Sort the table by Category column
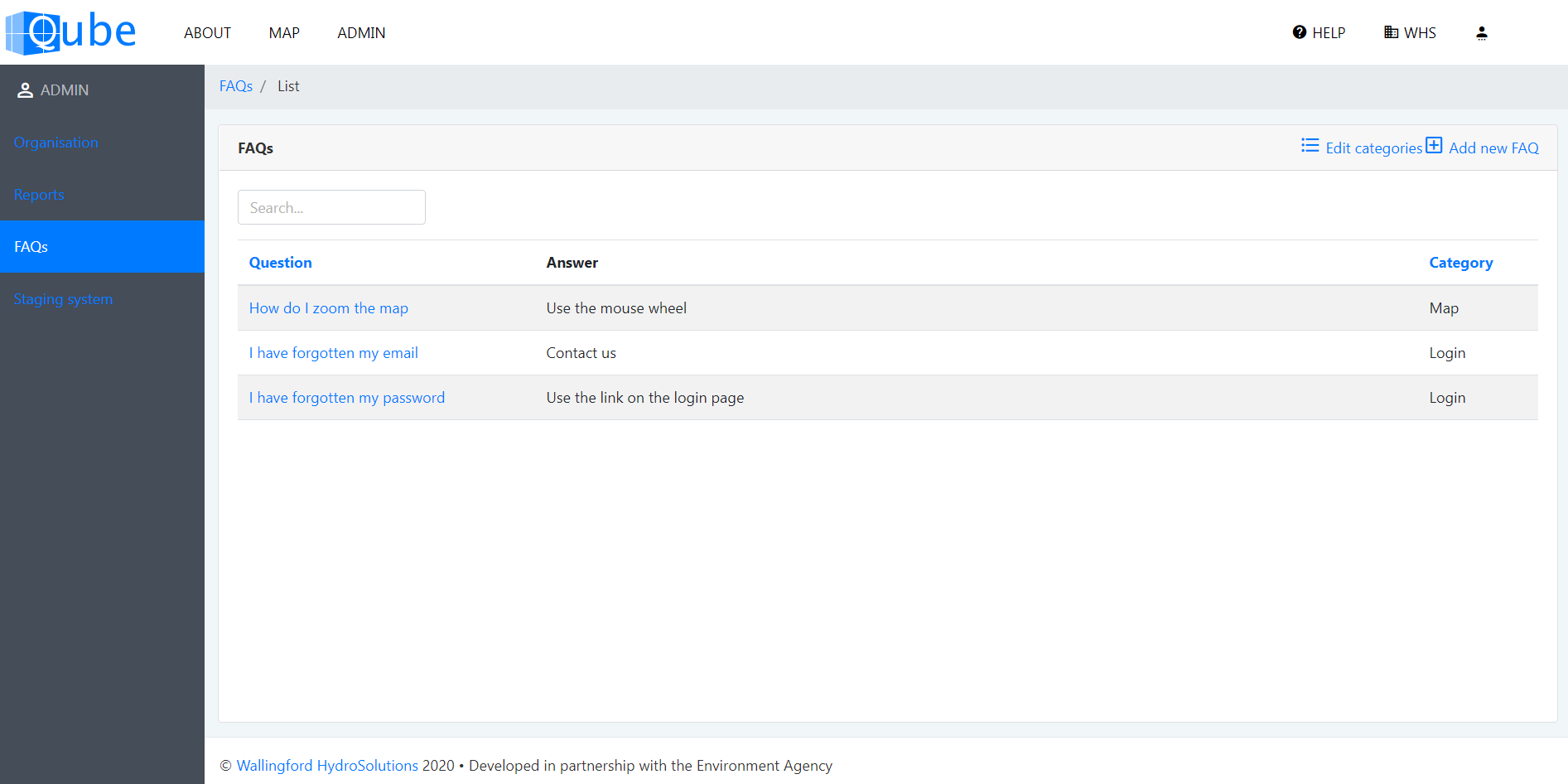The height and width of the screenshot is (784, 1568). 1460,263
